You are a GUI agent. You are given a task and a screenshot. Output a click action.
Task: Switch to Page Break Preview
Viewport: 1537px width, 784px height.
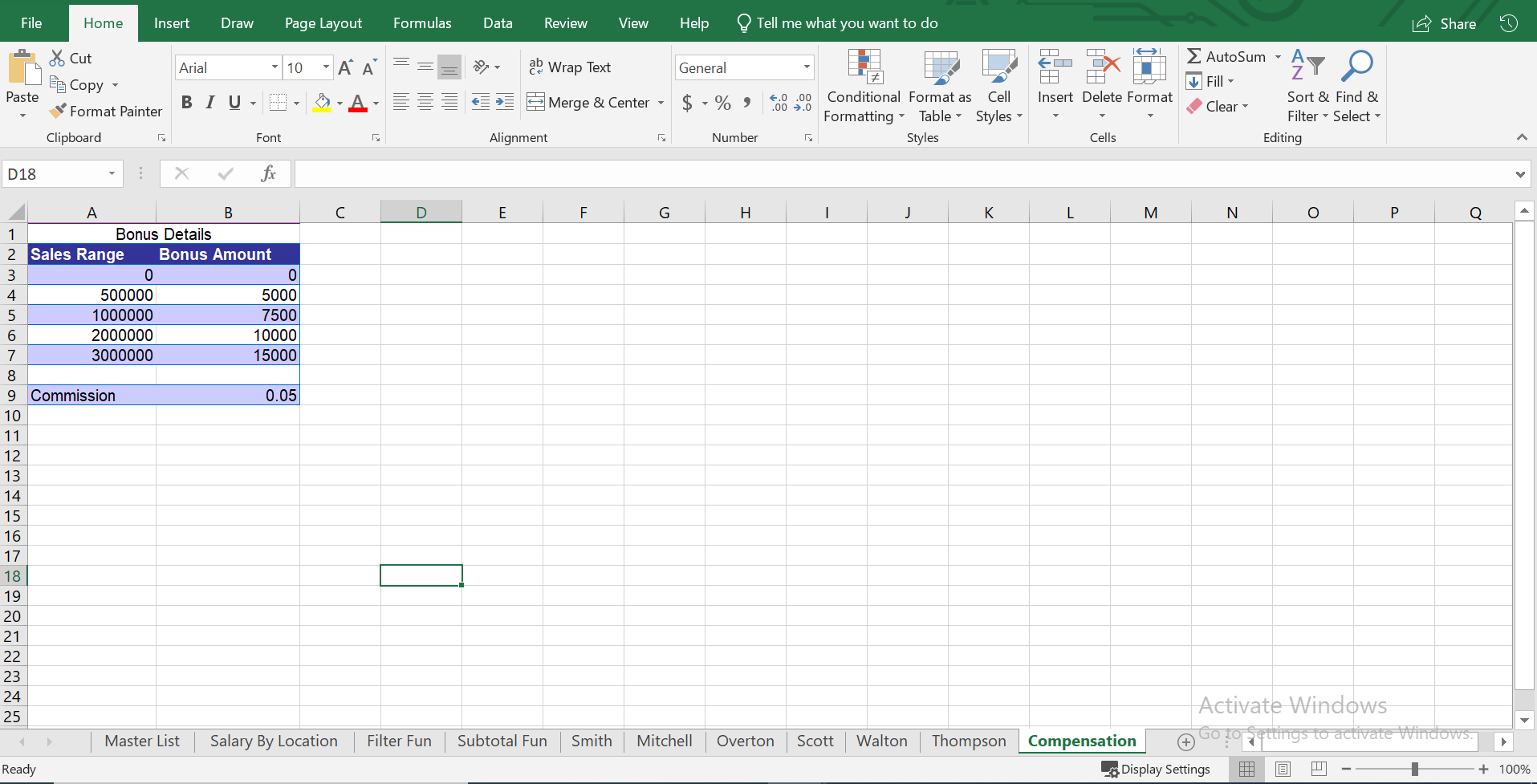click(1319, 769)
